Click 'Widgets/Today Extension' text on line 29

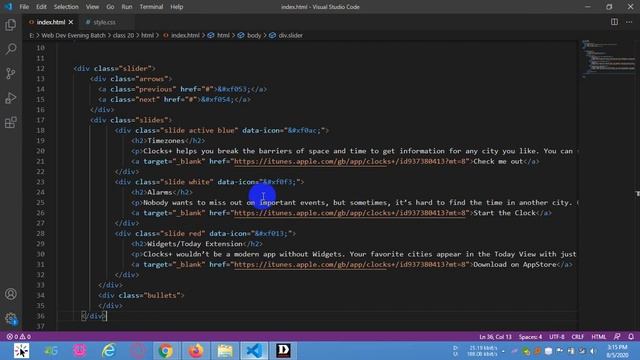tap(195, 244)
